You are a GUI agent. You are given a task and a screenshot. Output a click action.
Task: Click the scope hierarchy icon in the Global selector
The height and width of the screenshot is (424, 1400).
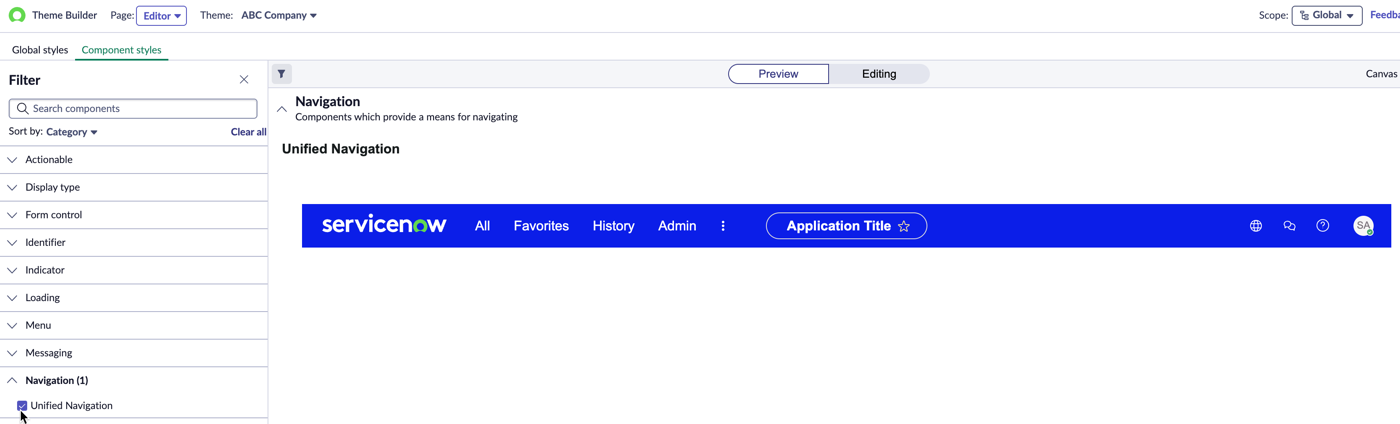1304,16
